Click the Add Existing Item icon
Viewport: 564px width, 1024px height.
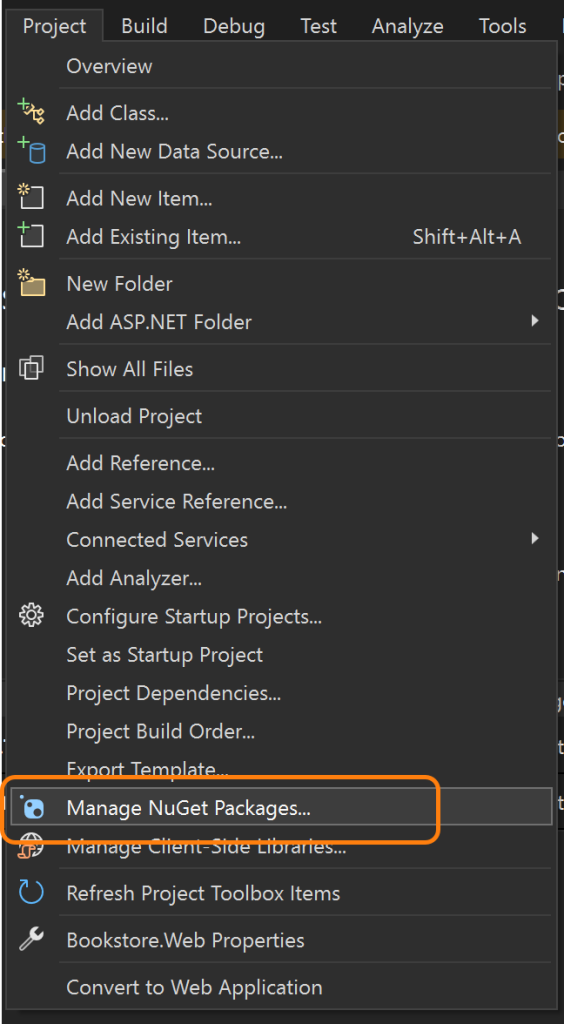[31, 235]
